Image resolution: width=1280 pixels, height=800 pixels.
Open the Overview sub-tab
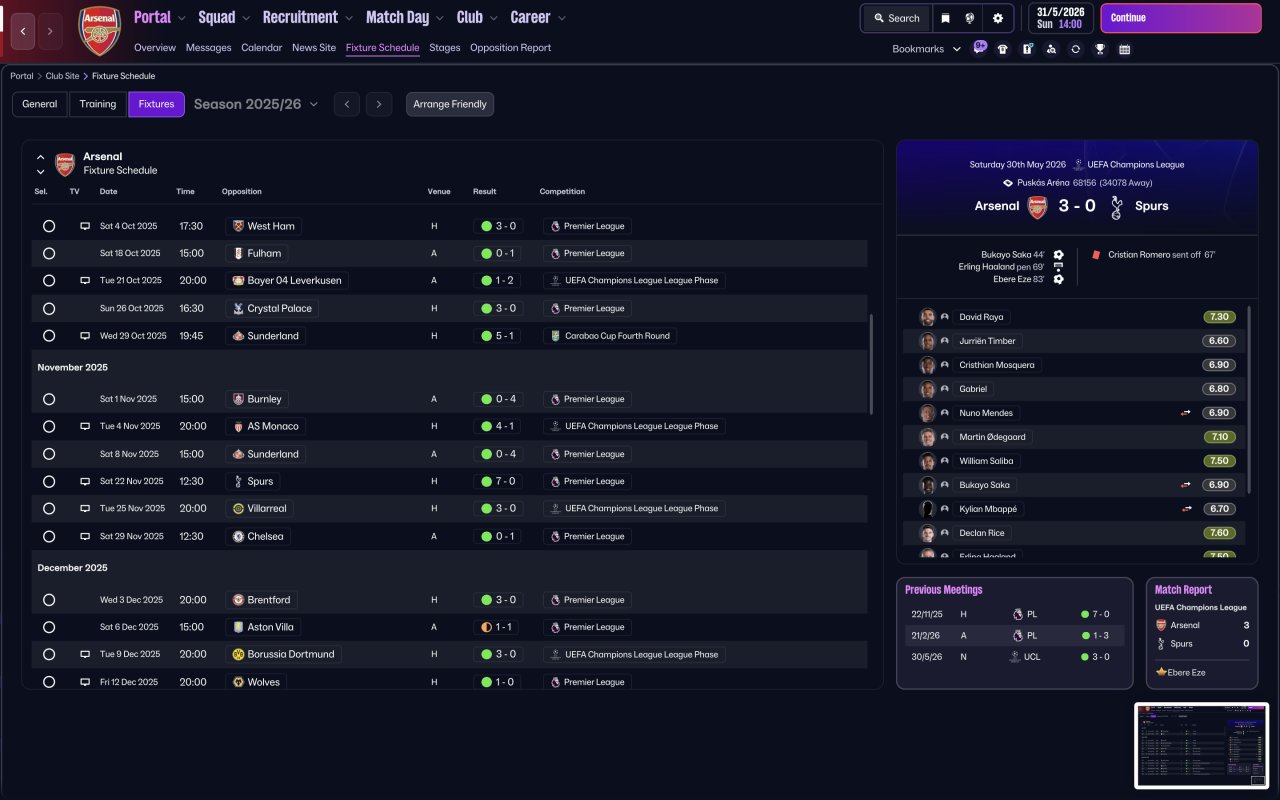155,47
